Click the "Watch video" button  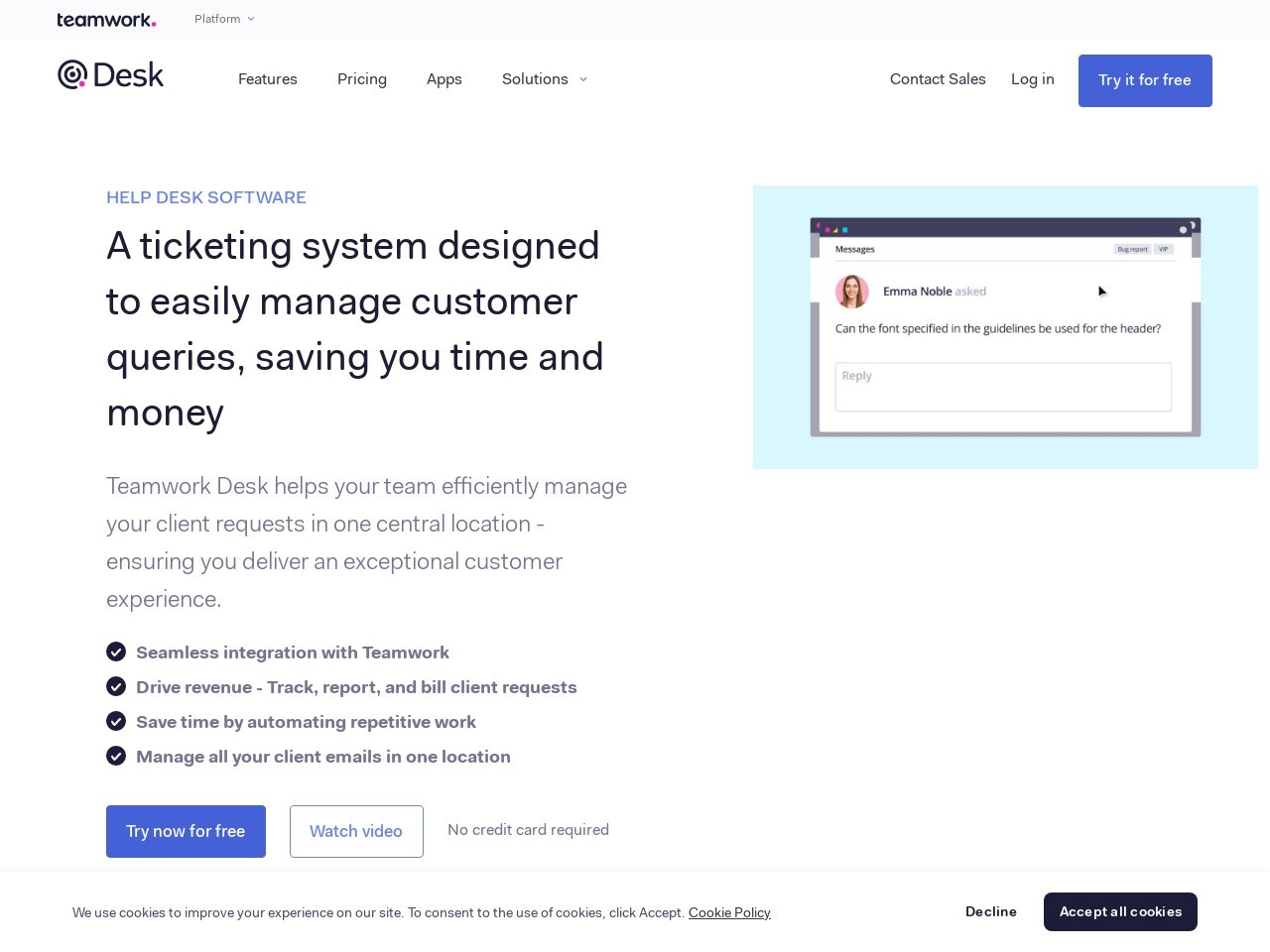point(356,831)
